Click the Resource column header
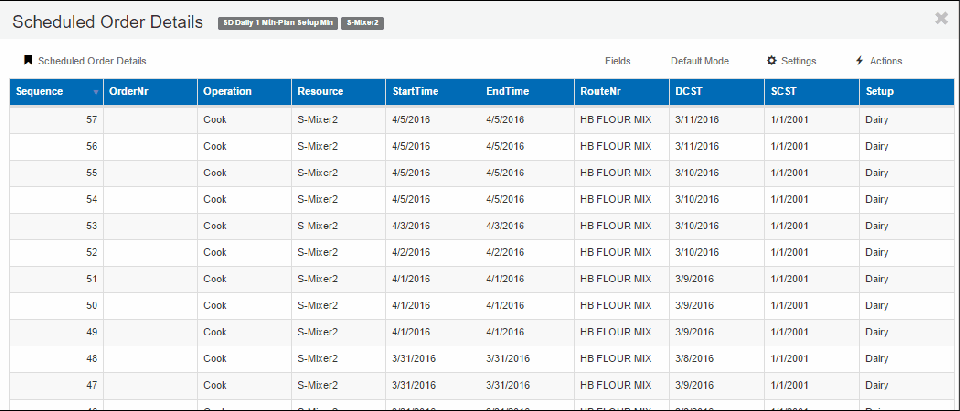 tap(320, 92)
